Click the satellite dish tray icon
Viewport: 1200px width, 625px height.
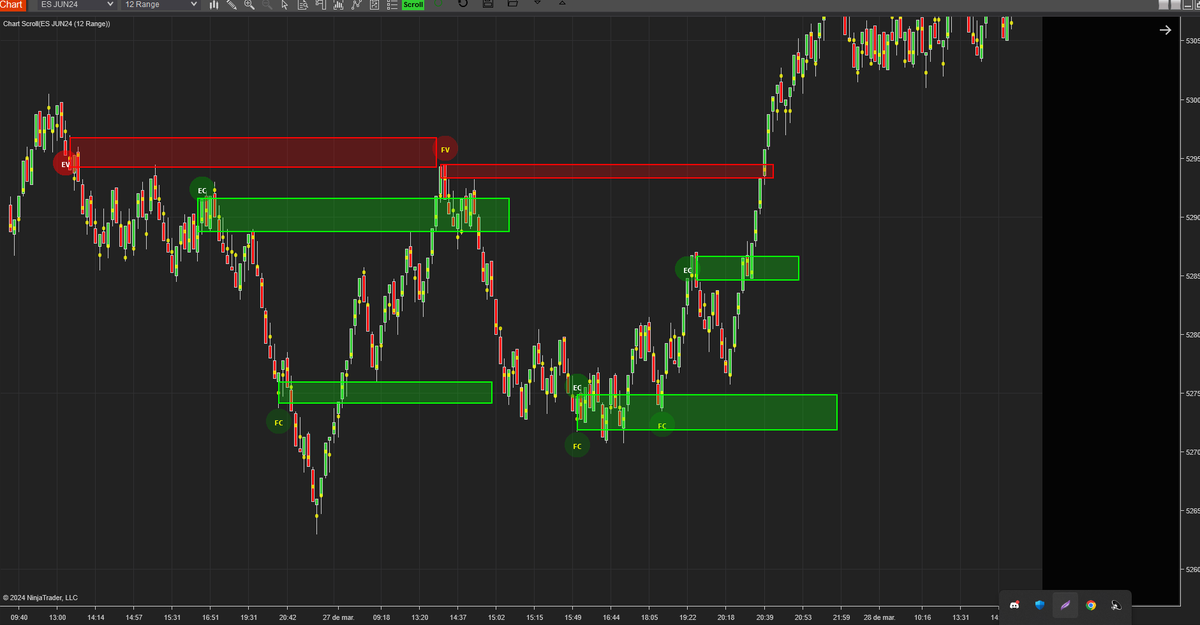point(1115,604)
